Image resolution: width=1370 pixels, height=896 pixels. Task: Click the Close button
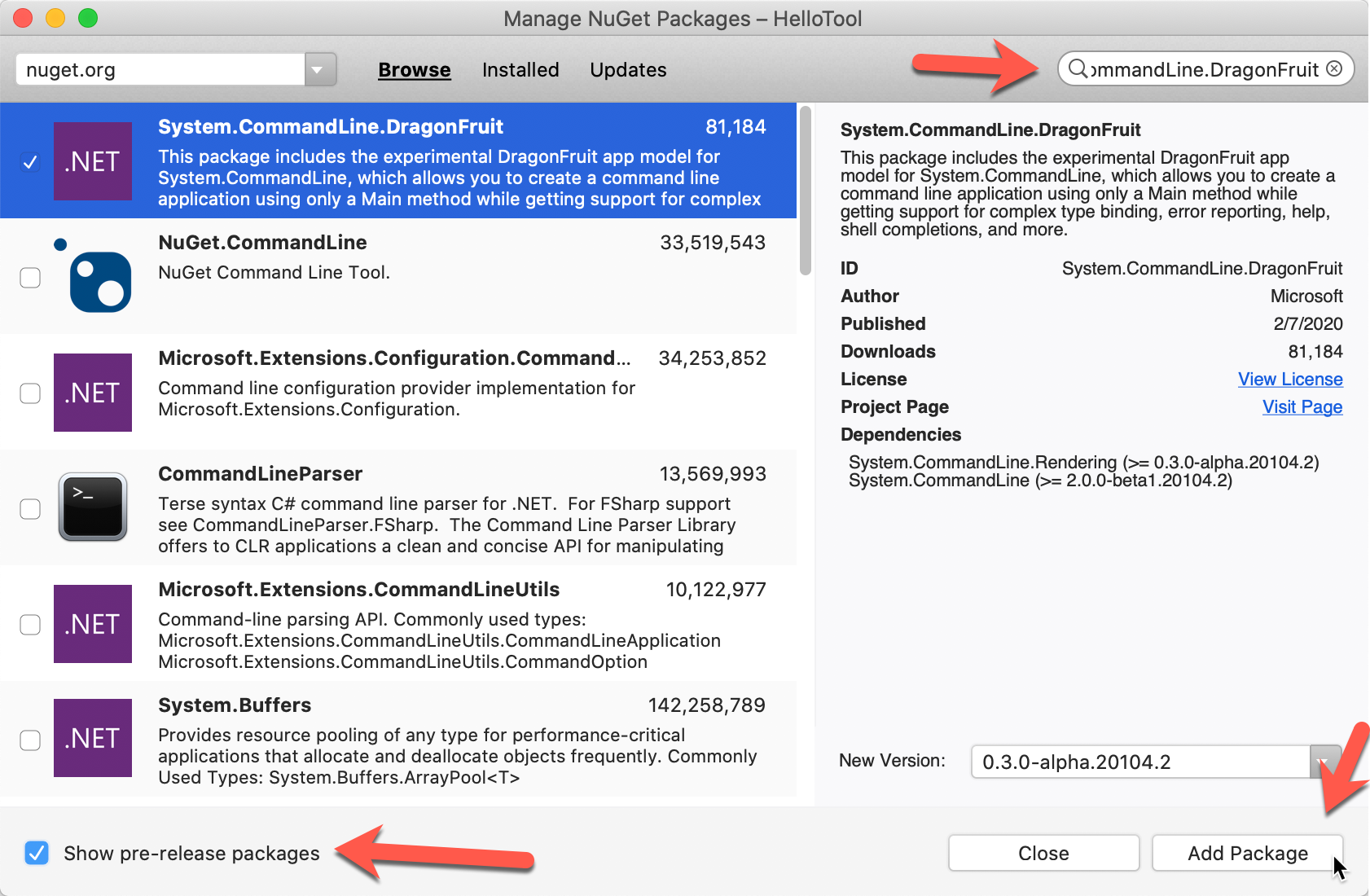(x=1043, y=853)
